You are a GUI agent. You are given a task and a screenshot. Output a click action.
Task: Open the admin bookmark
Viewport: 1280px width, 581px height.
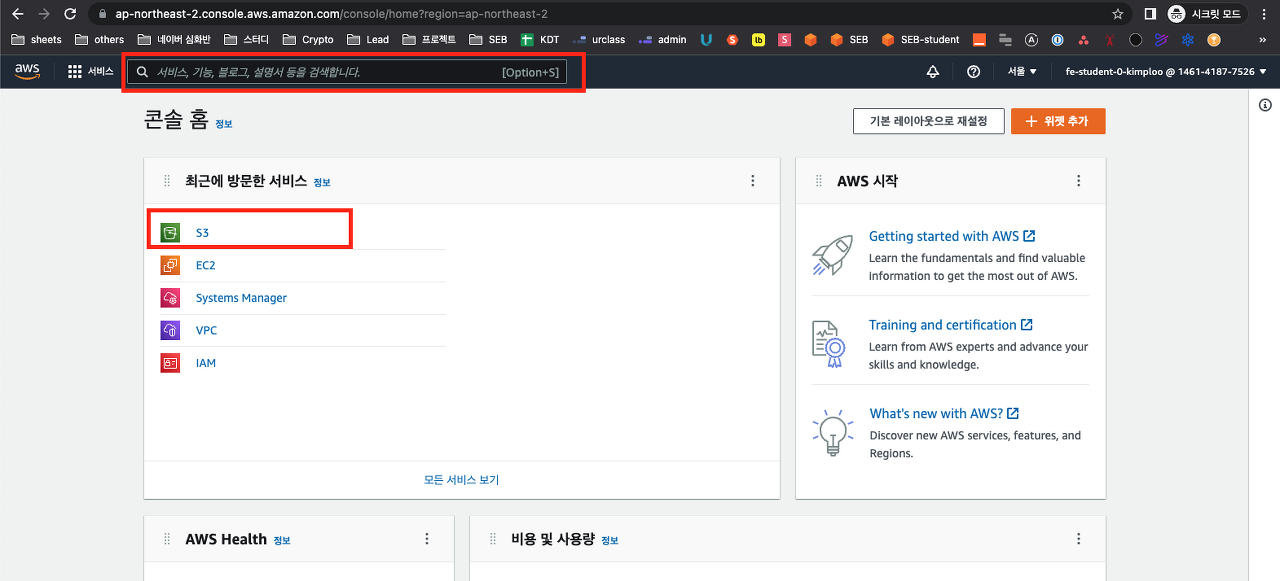tap(662, 40)
